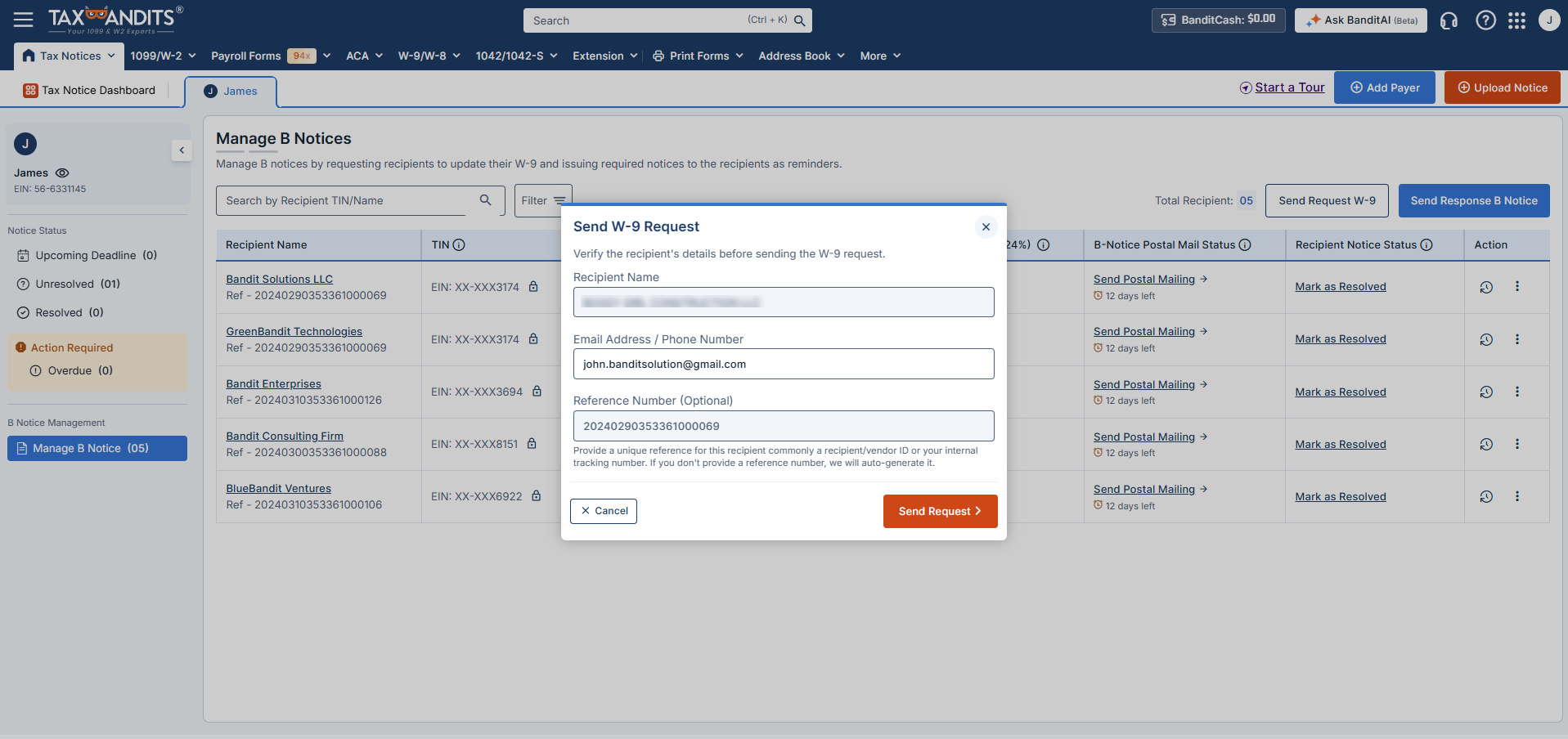Screen dimensions: 1568x739
Task: Collapse the left payer panel chevron
Action: [181, 150]
